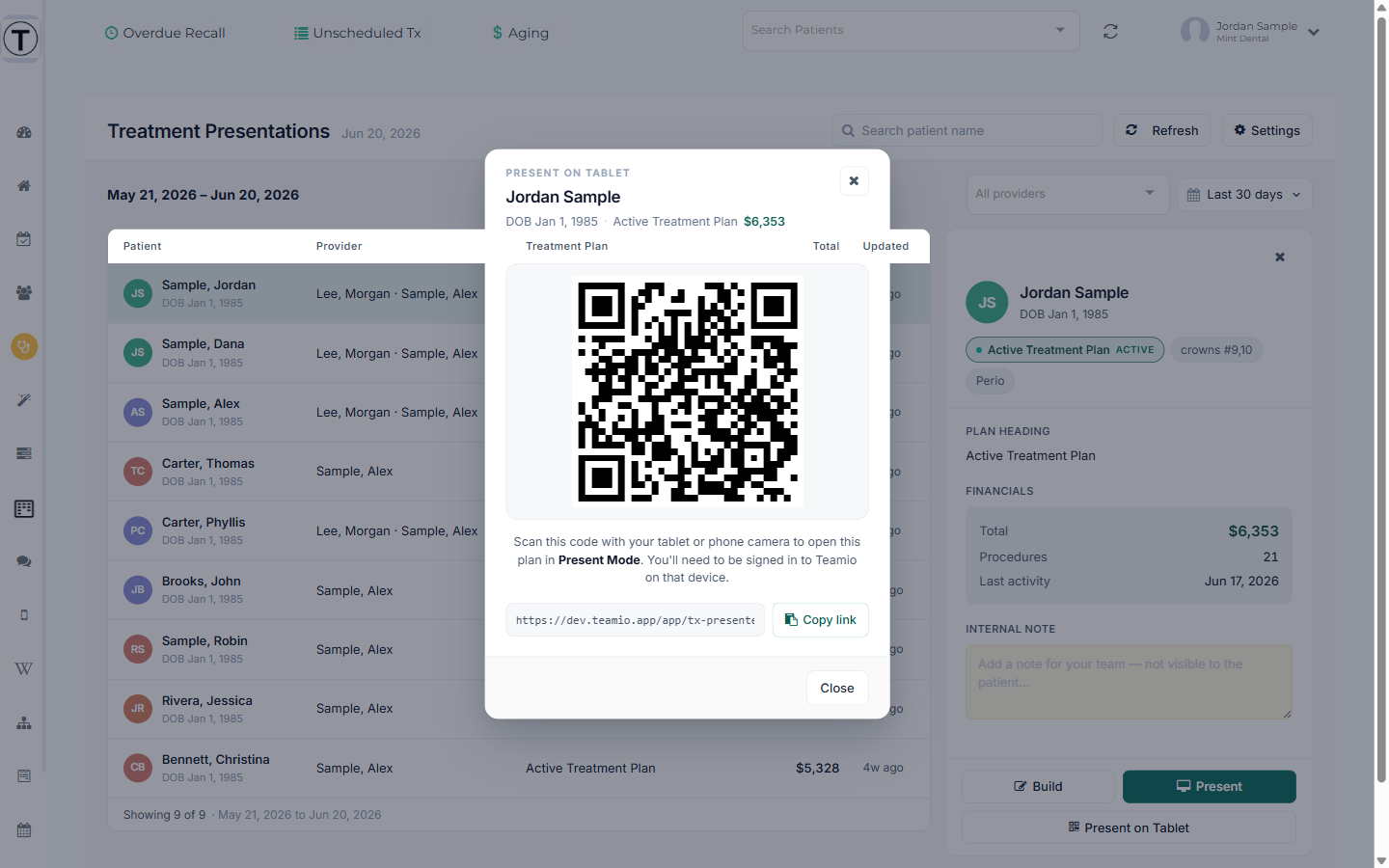Viewport: 1389px width, 868px height.
Task: Click the Present on Tablet button
Action: pyautogui.click(x=1129, y=827)
